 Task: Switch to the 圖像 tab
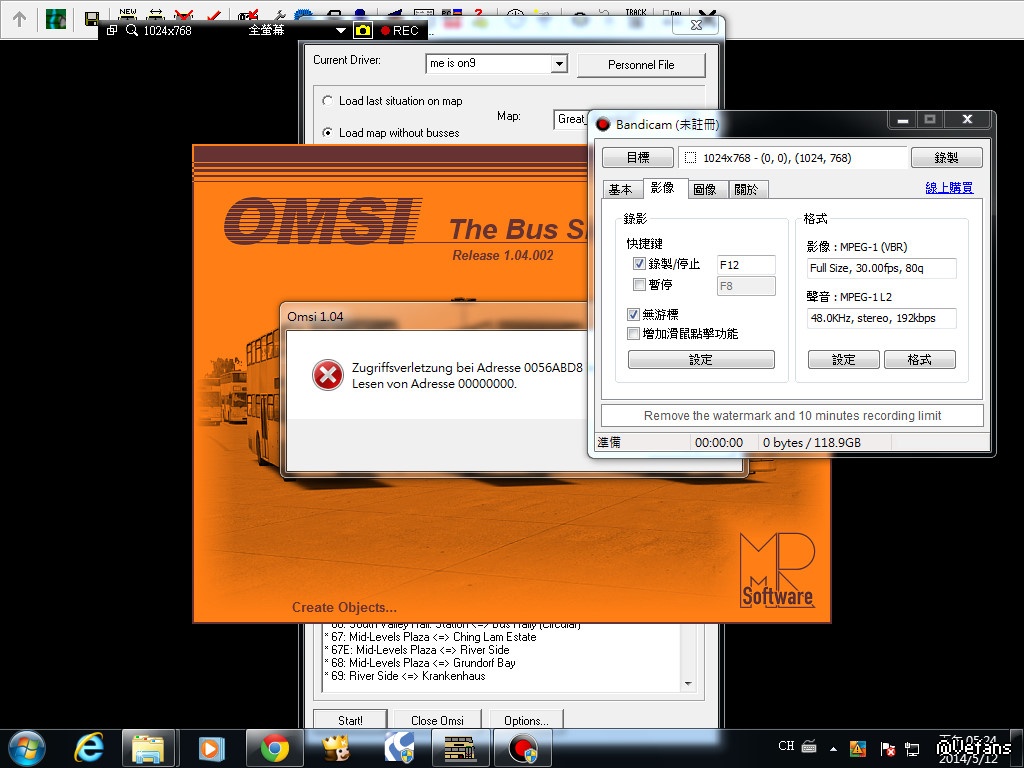(704, 189)
